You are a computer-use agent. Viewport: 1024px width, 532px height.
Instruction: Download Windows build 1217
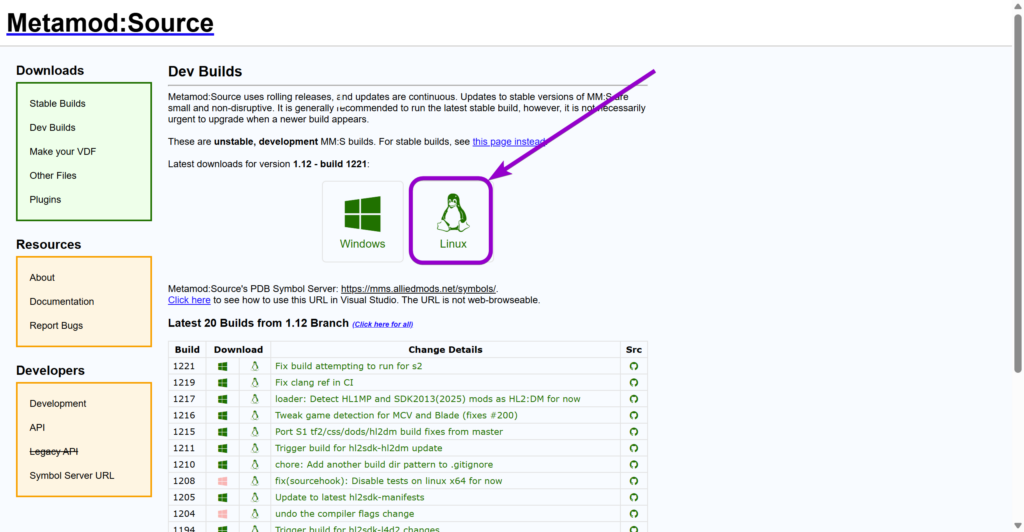click(x=223, y=399)
